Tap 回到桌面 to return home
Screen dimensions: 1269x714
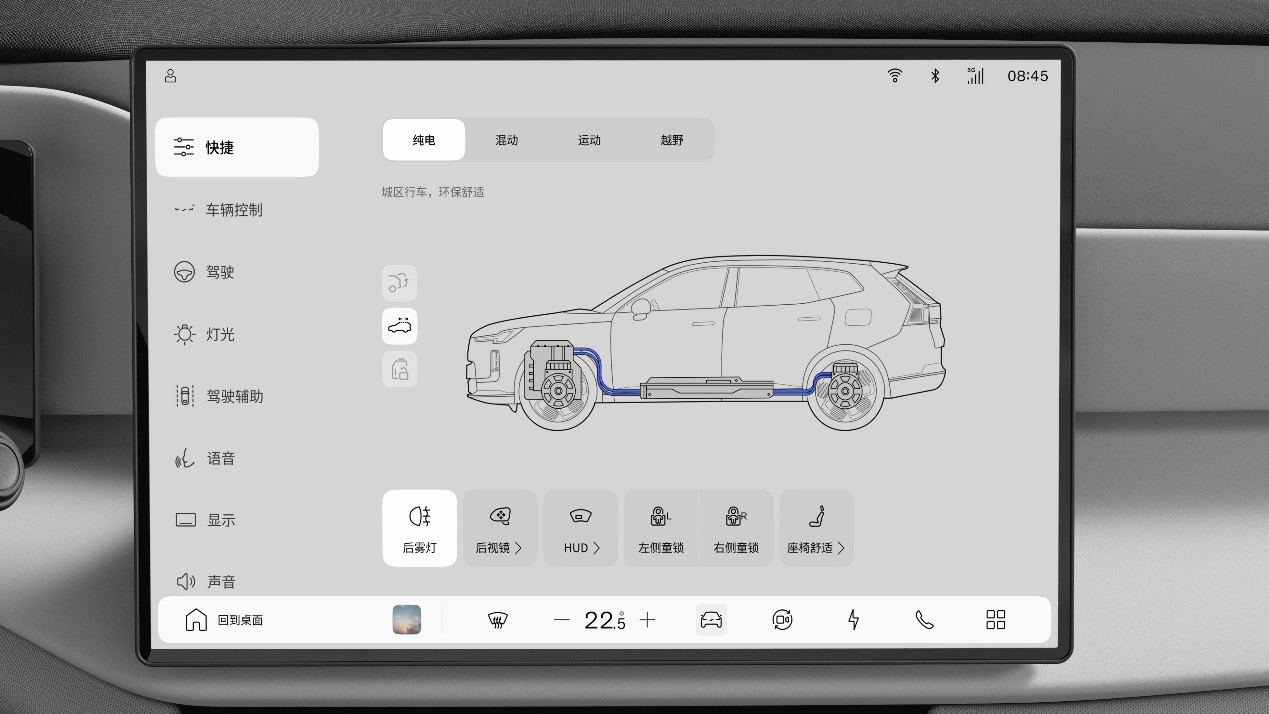point(224,620)
